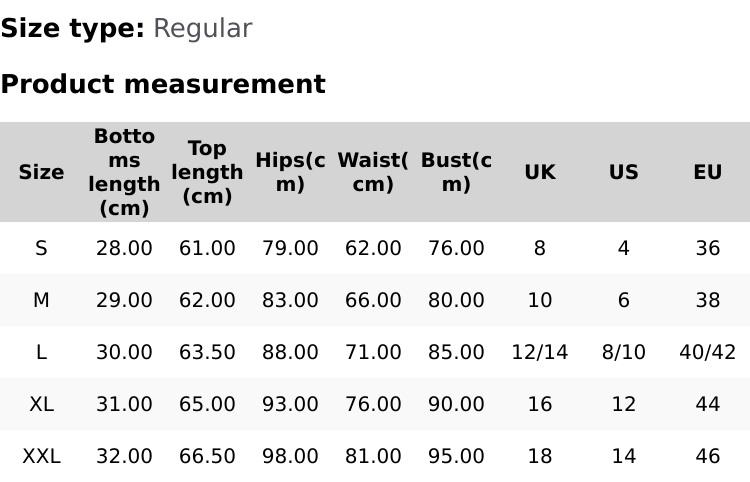Click the 8/10 US size cell
This screenshot has width=750, height=482.
click(624, 352)
